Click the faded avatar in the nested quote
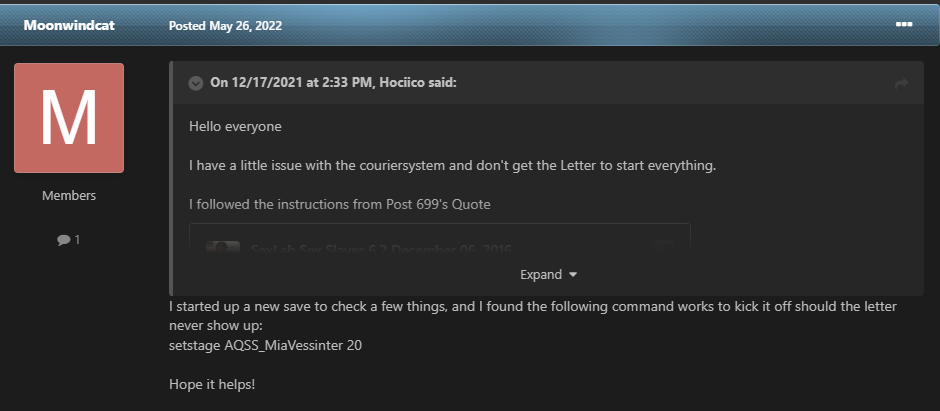Screen dimensions: 940x411 [222, 249]
